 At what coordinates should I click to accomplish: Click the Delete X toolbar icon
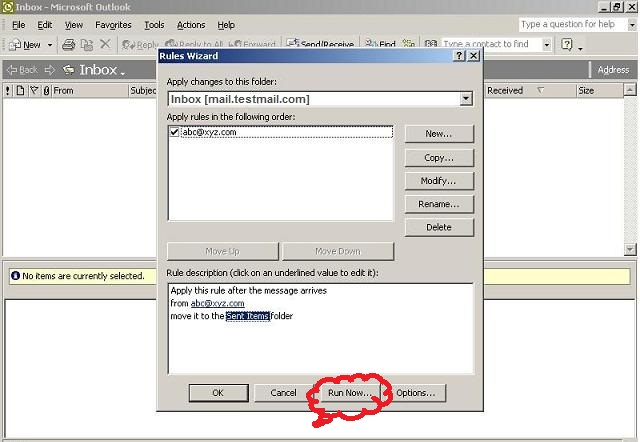105,43
